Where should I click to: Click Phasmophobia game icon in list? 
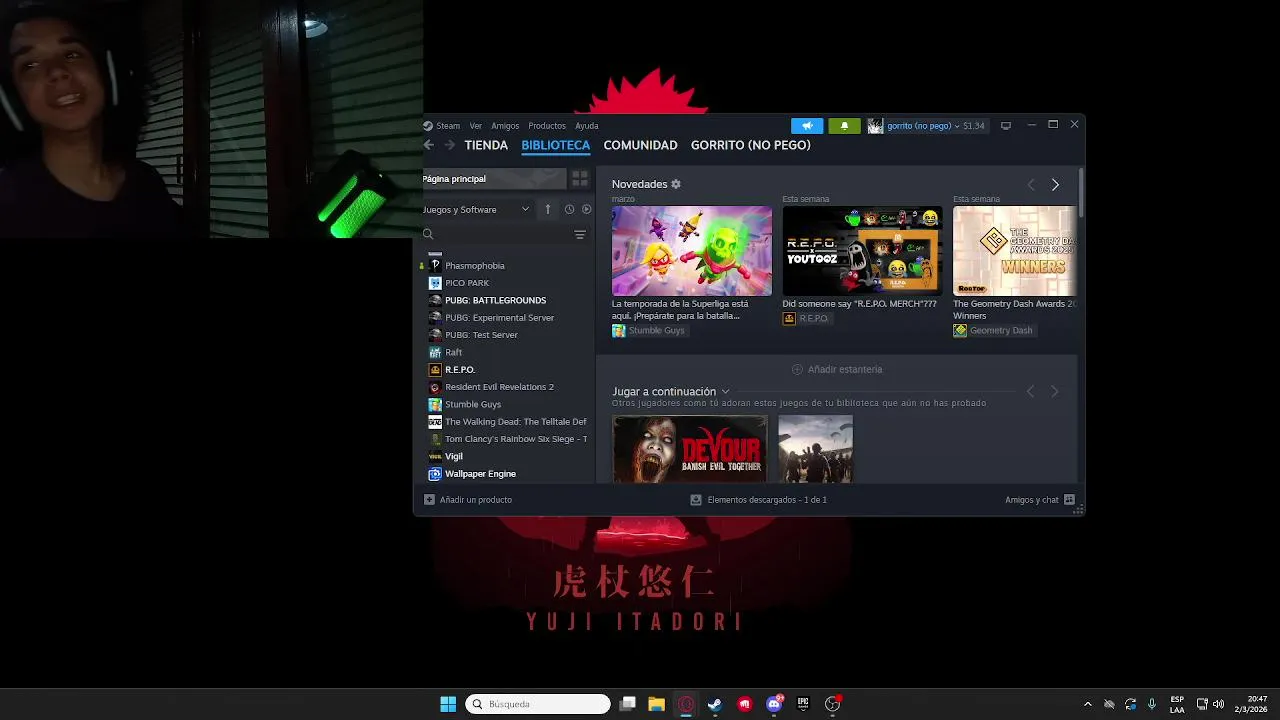click(435, 265)
